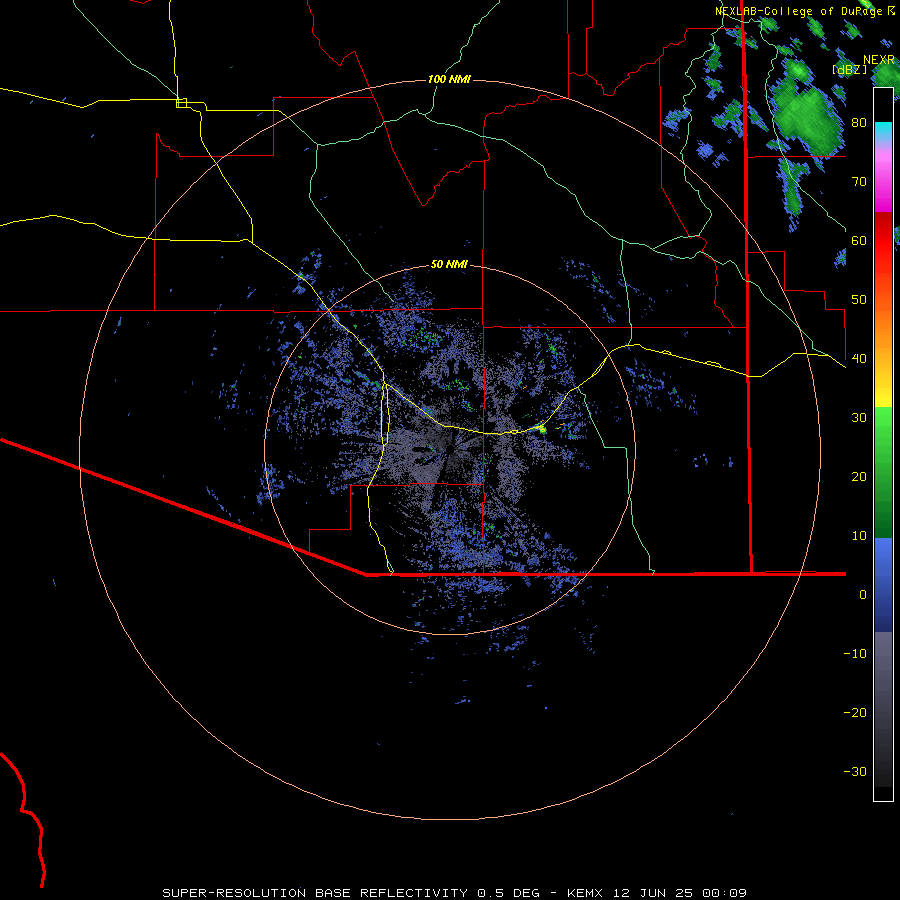Click the yellow square highway junction marker

(x=181, y=103)
